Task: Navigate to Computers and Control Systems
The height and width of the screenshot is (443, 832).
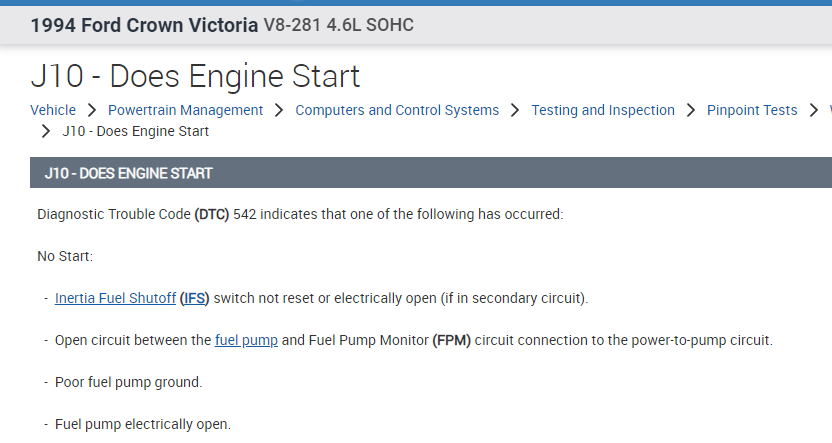Action: 397,110
